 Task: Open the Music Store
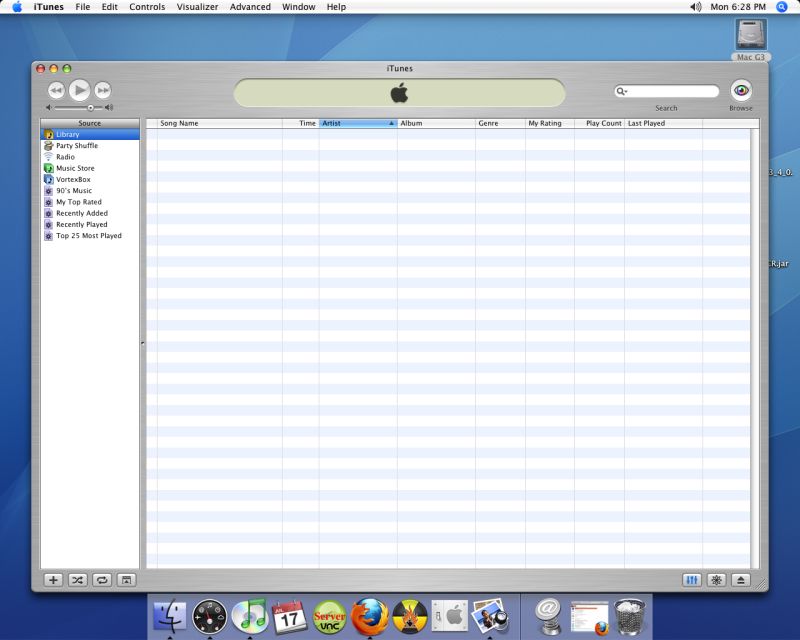90,168
